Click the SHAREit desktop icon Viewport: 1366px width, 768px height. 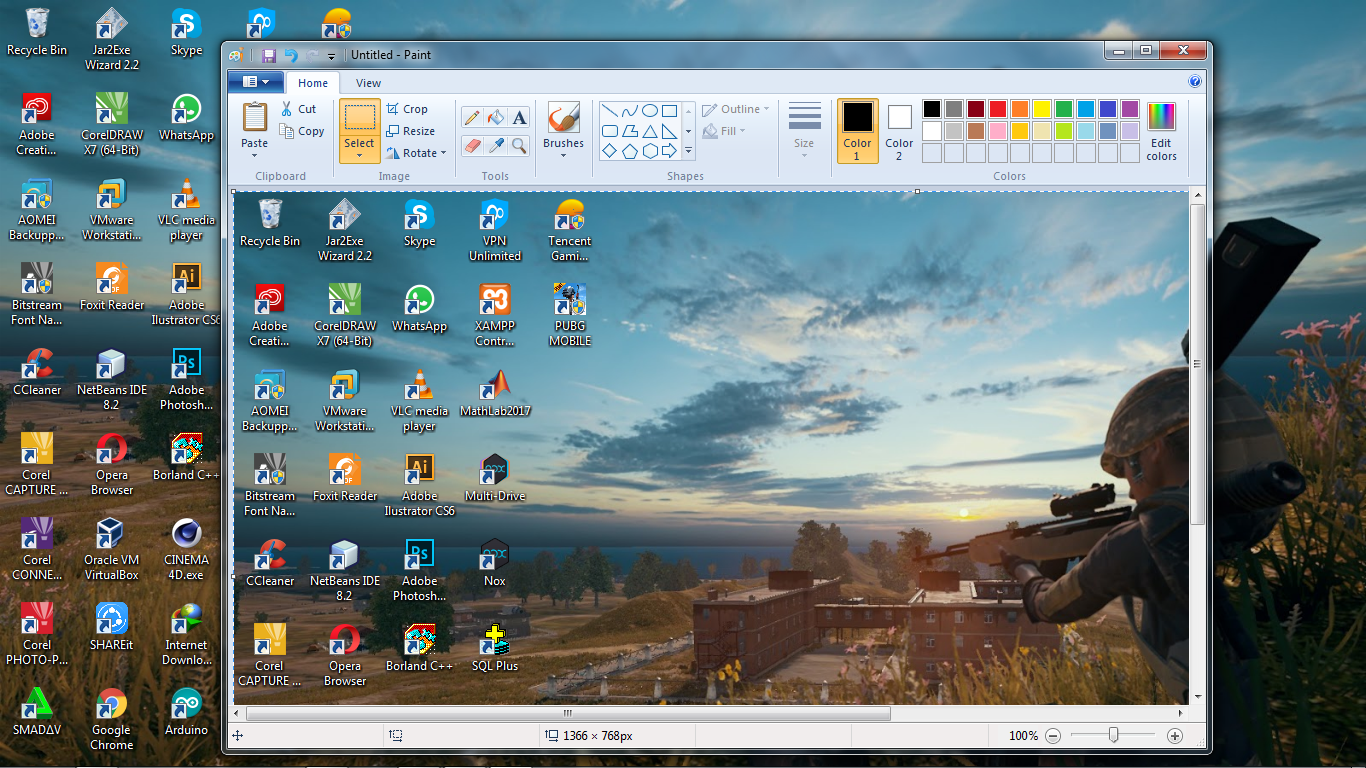point(111,627)
